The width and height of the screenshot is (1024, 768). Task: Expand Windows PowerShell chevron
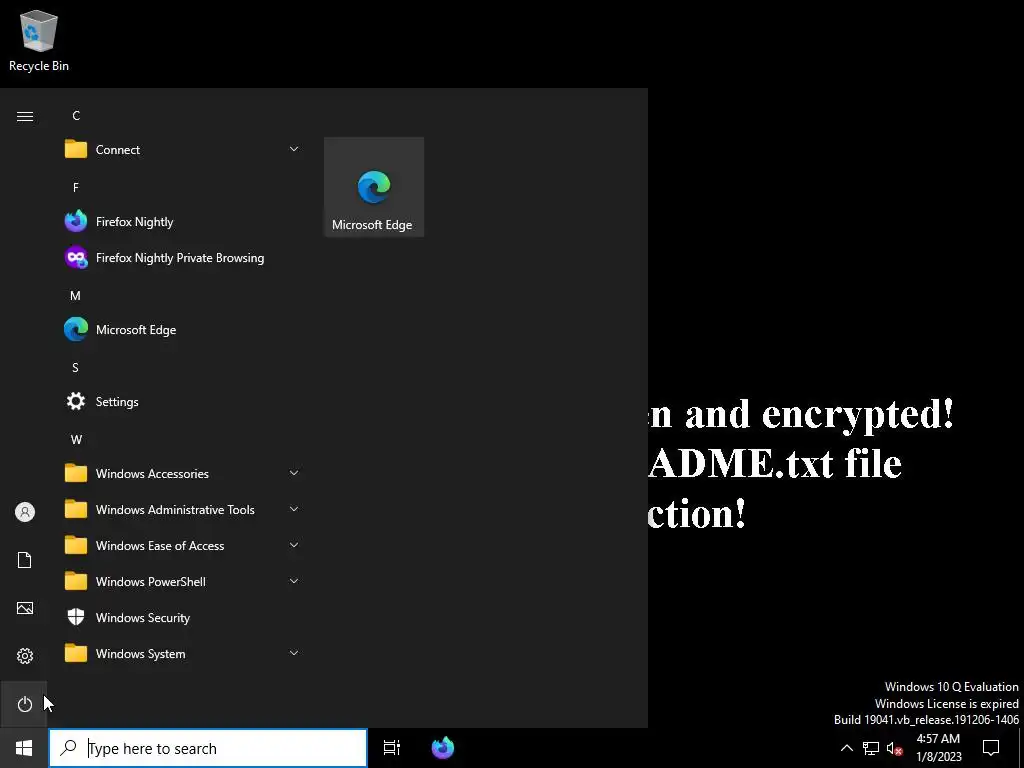pyautogui.click(x=294, y=581)
